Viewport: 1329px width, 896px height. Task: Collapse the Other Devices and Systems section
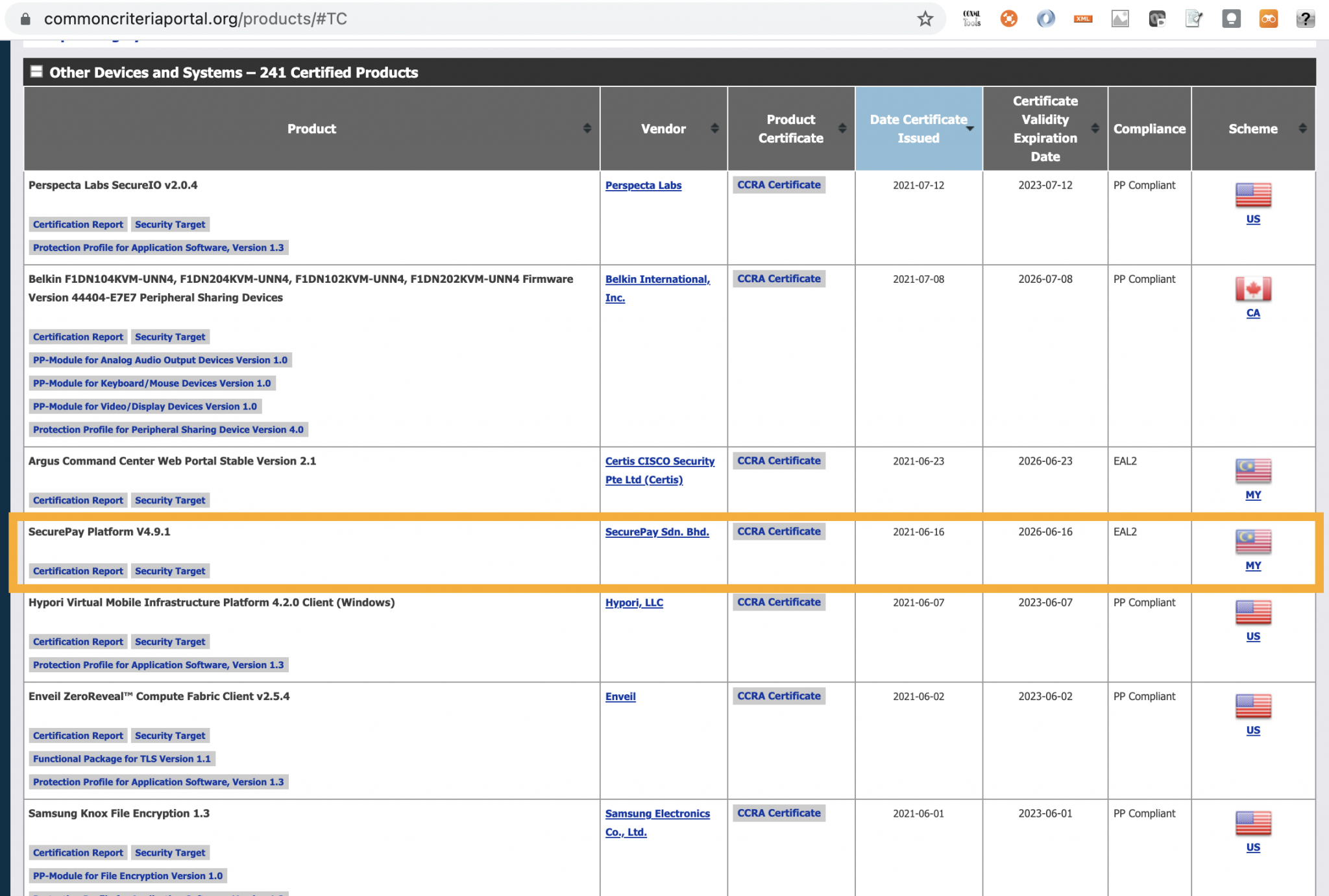(x=37, y=72)
